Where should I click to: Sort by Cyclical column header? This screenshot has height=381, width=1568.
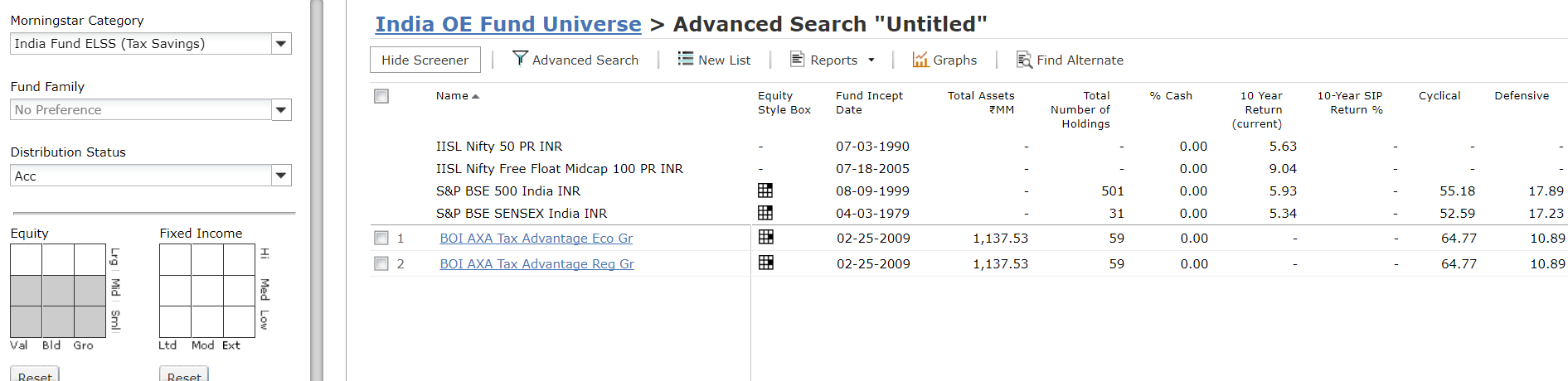(1439, 96)
